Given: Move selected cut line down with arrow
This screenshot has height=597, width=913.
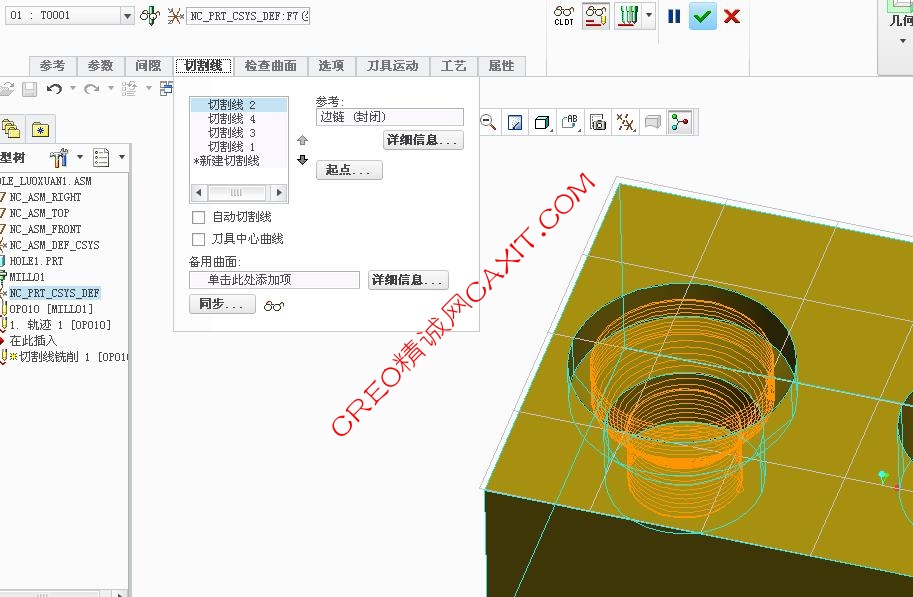Looking at the screenshot, I should pyautogui.click(x=302, y=160).
